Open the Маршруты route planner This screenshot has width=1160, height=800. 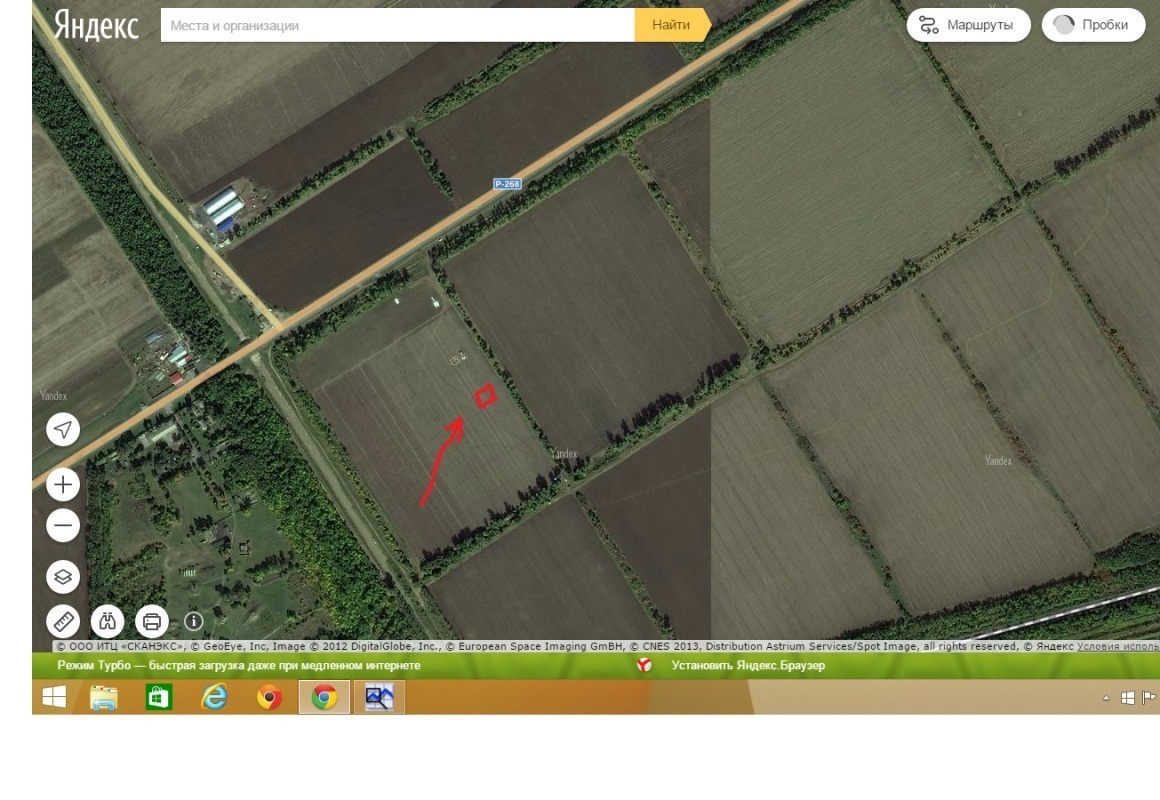tap(968, 25)
